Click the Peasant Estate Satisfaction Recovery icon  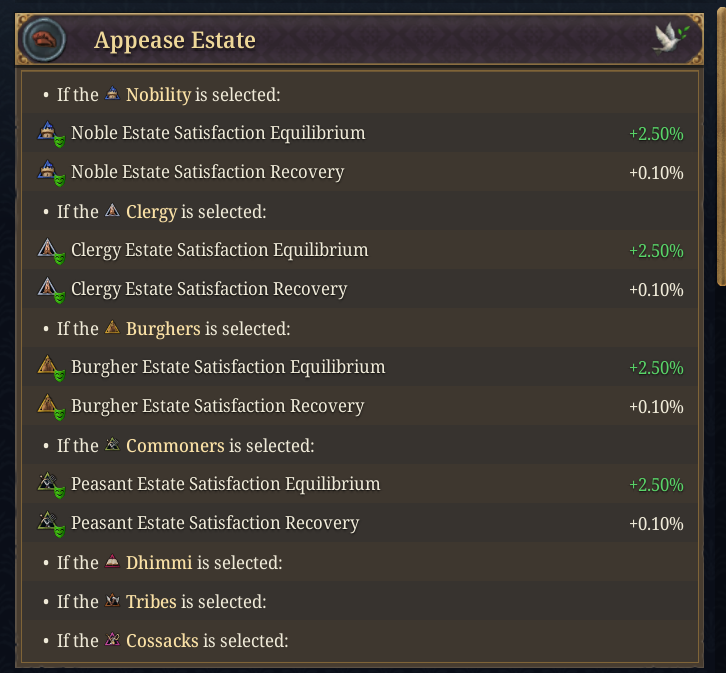point(50,524)
